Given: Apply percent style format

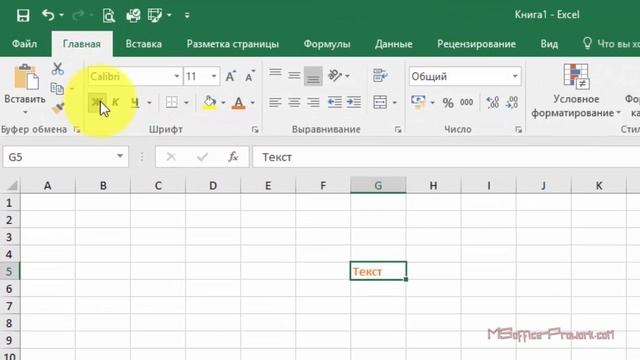Looking at the screenshot, I should [448, 103].
